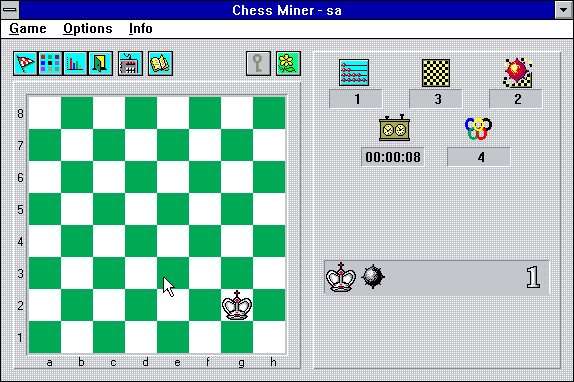Click the mine icon beside the king
Screen dimensions: 574x382
click(373, 277)
